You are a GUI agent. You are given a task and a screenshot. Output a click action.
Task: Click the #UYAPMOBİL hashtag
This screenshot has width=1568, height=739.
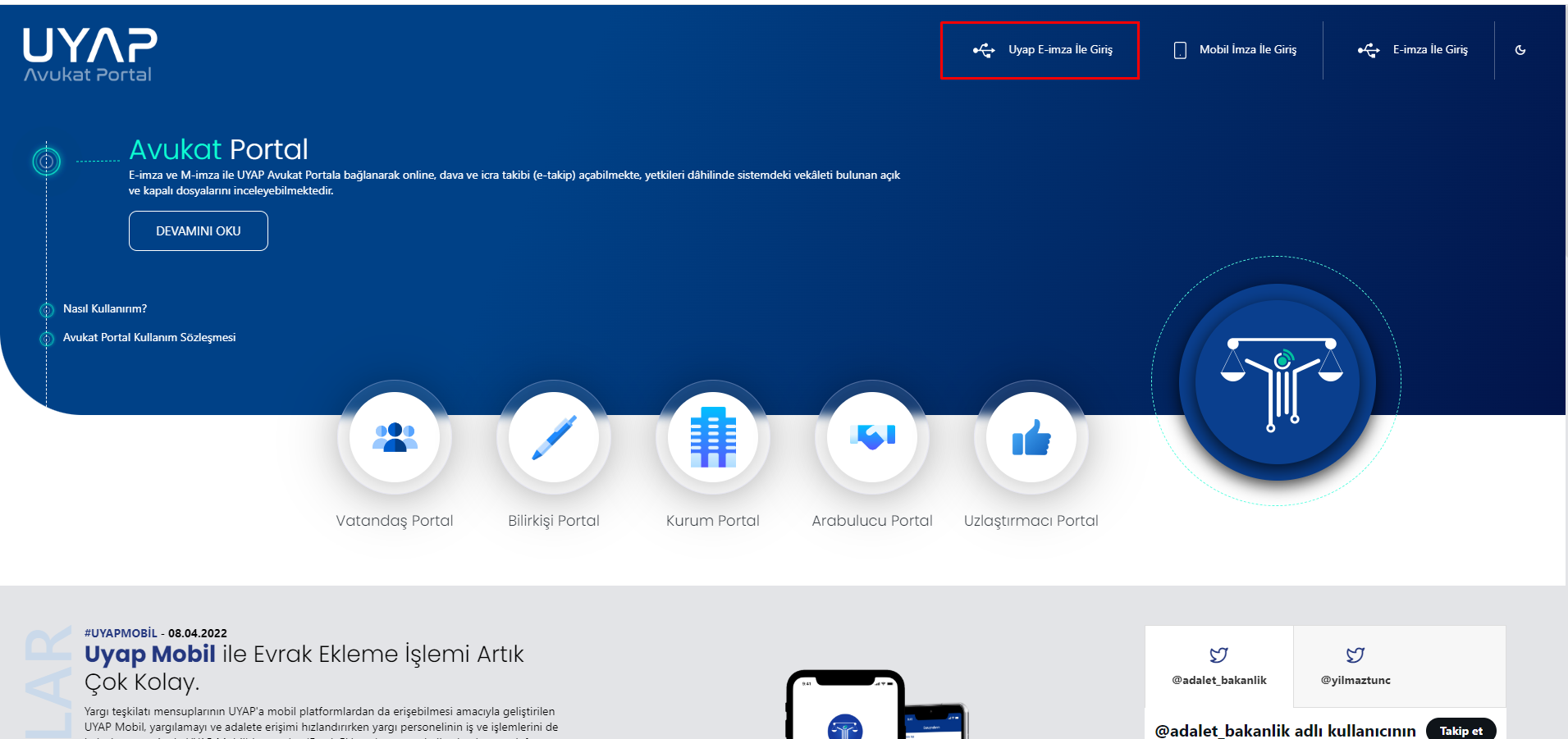(x=121, y=633)
